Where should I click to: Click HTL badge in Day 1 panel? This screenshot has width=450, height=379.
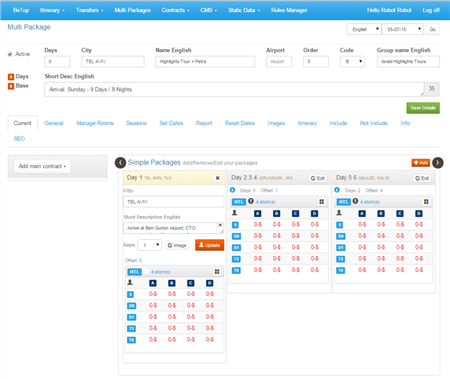(x=134, y=272)
